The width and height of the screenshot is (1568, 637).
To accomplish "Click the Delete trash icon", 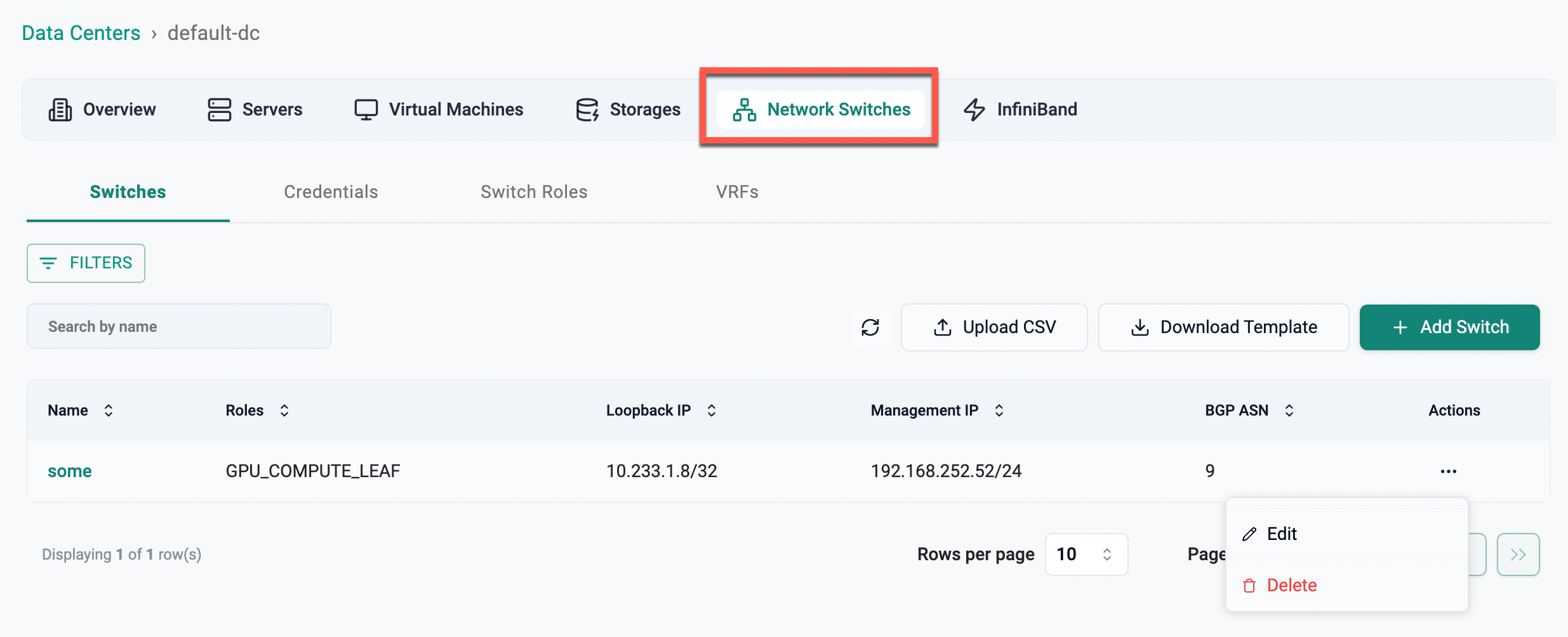I will coord(1249,585).
